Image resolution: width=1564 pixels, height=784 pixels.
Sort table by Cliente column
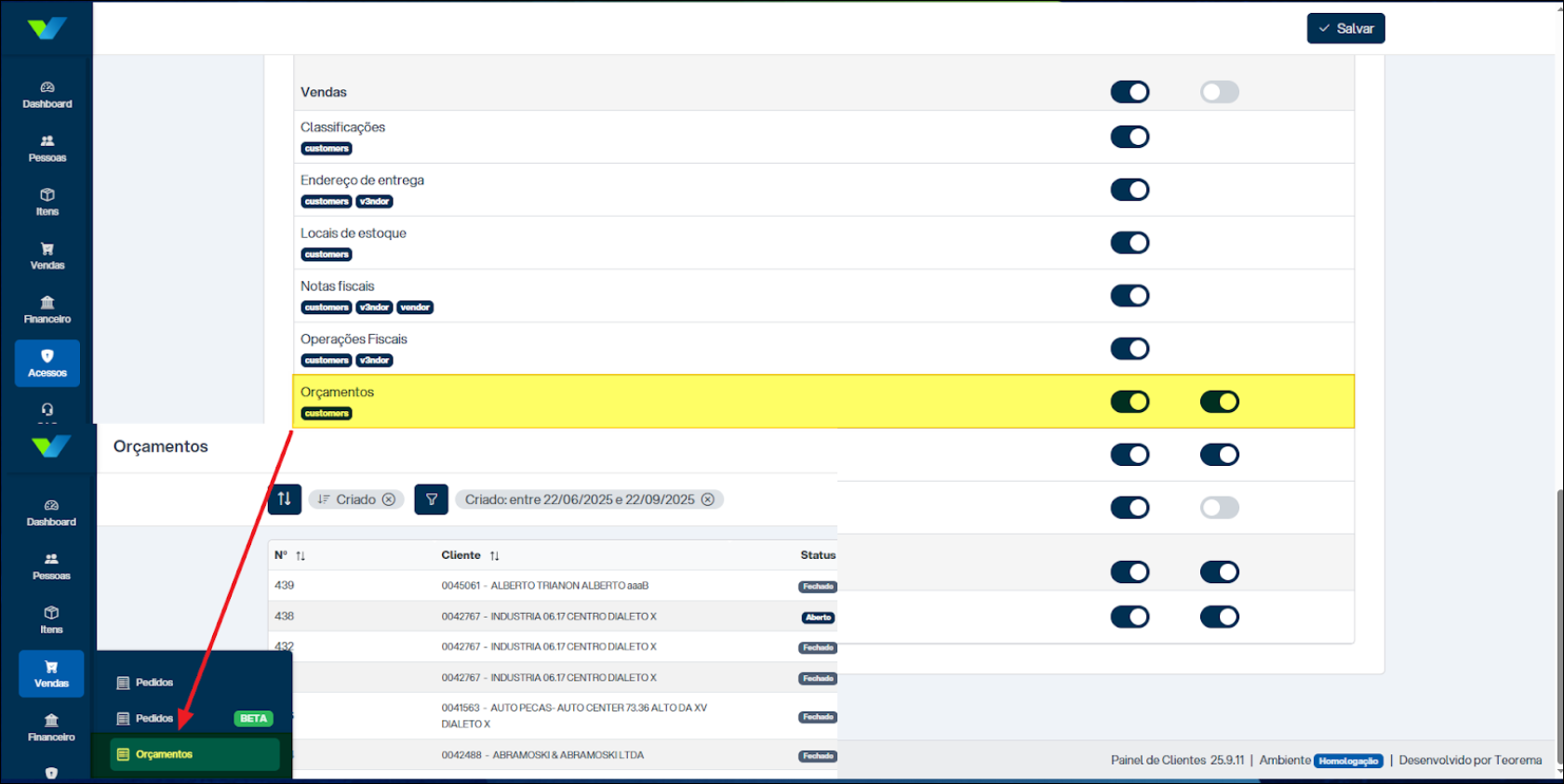tap(494, 556)
